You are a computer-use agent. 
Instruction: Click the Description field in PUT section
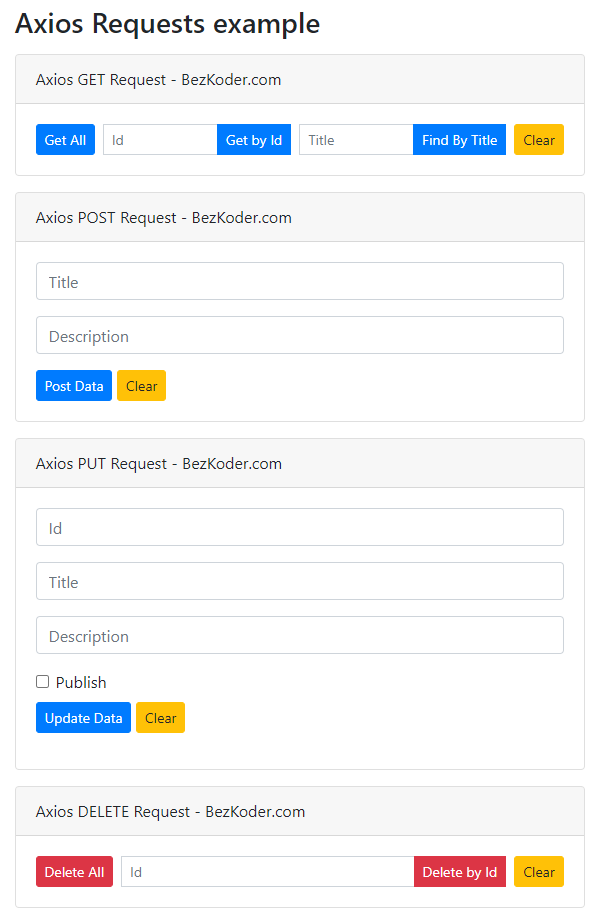tap(300, 635)
